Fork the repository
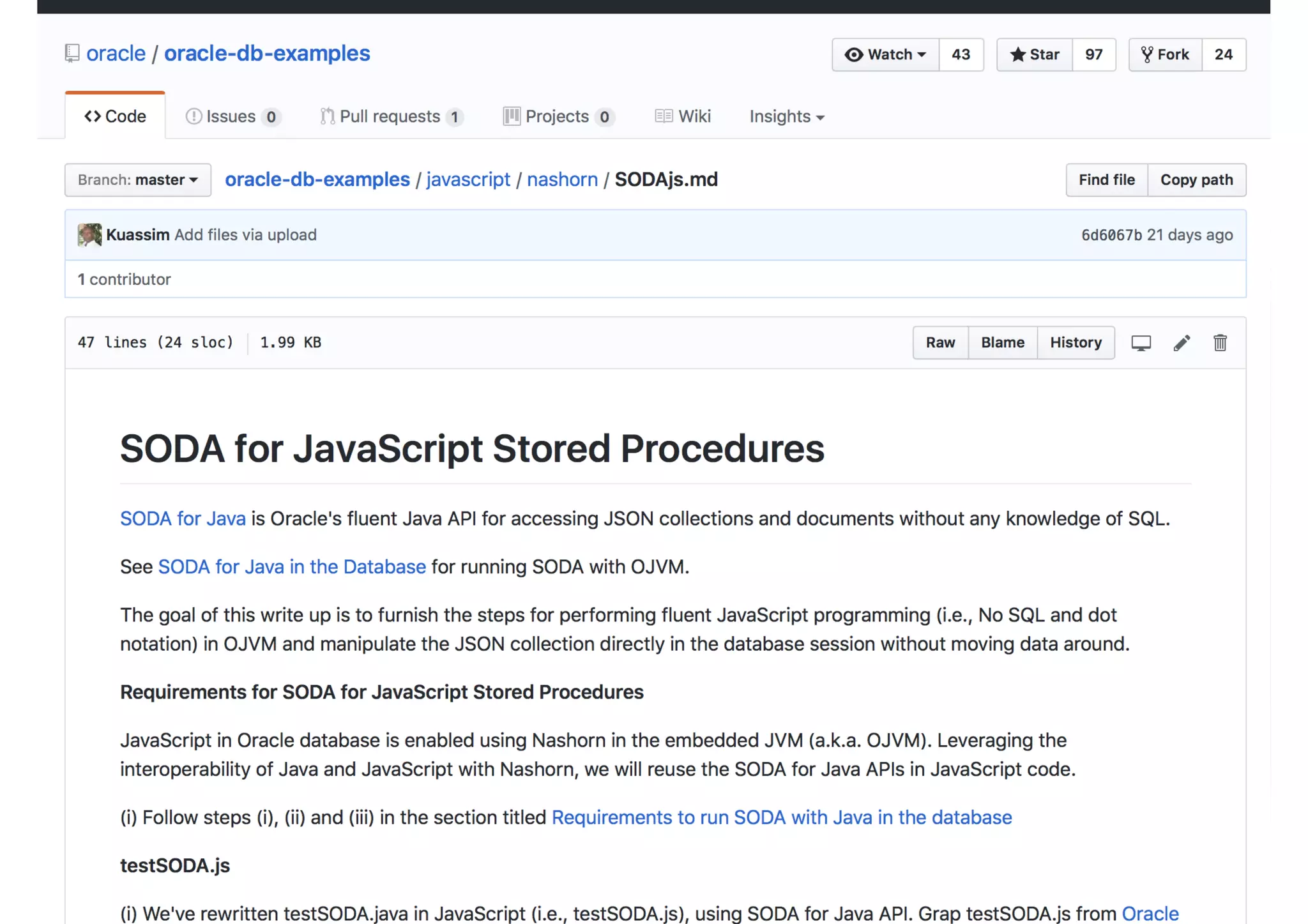Viewport: 1308px width, 924px height. click(x=1166, y=54)
